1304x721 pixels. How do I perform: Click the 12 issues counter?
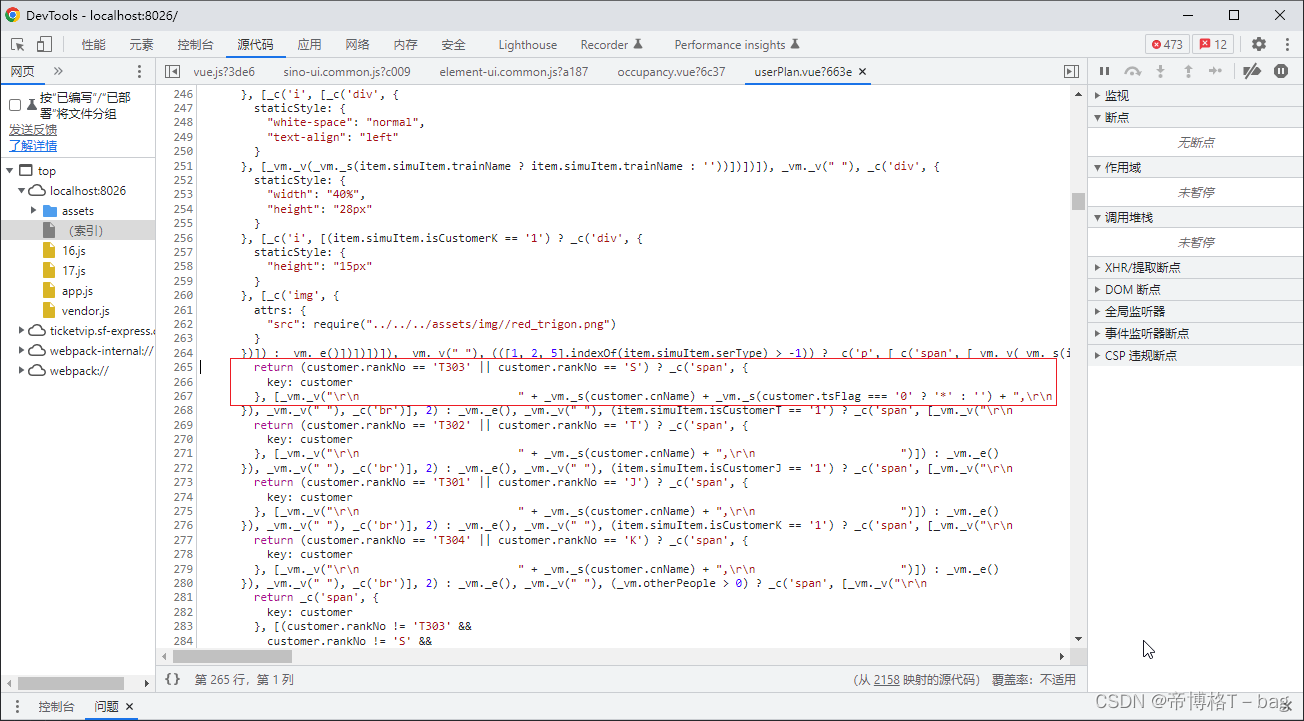point(1213,44)
